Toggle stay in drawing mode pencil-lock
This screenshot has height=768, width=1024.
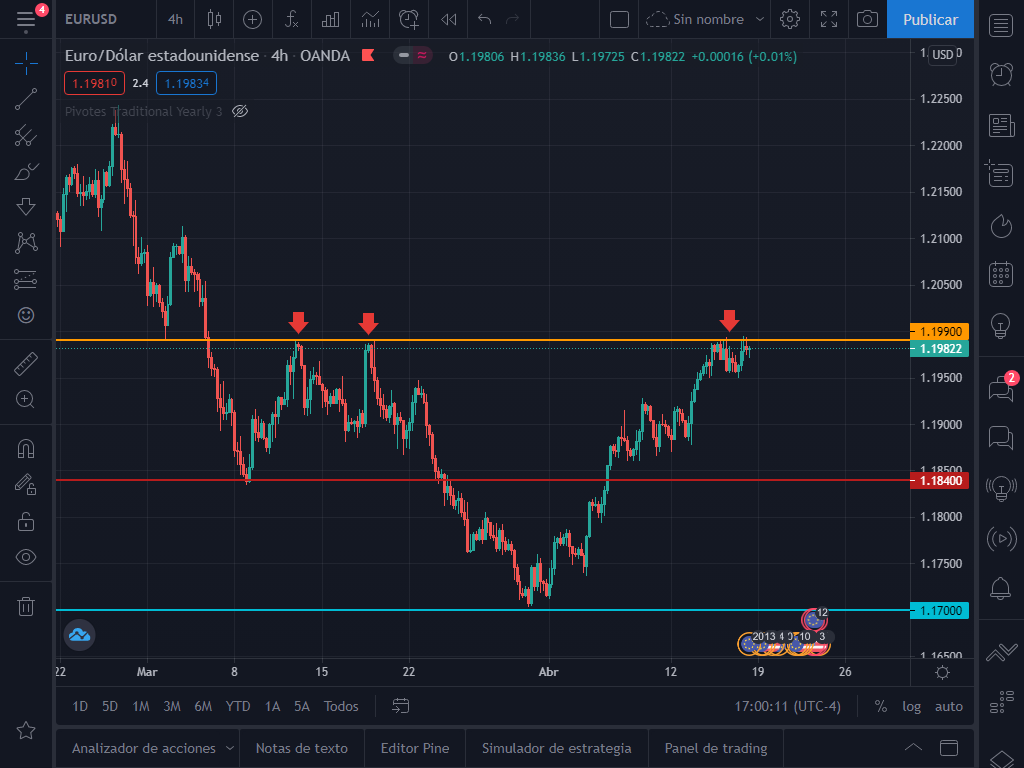tap(26, 485)
